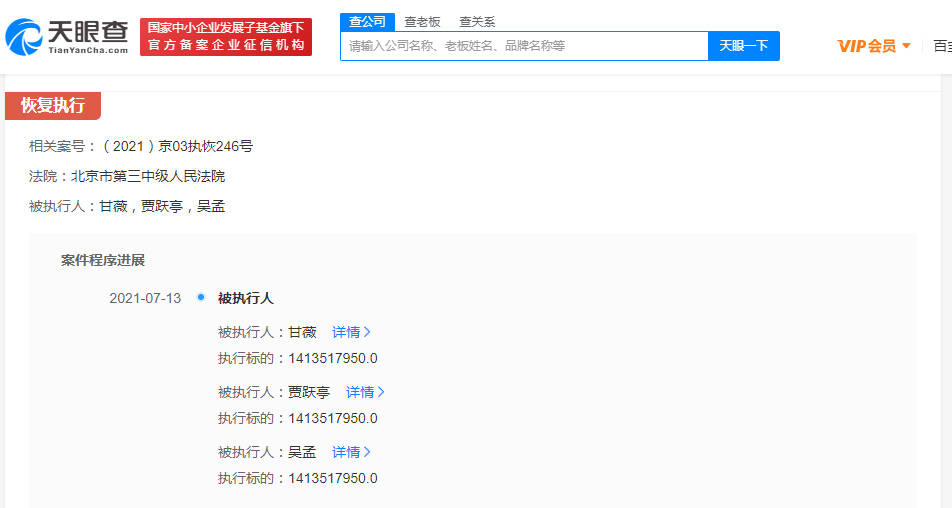This screenshot has width=952, height=508.
Task: Click the bold 被执行人 timeline heading
Action: pos(245,298)
